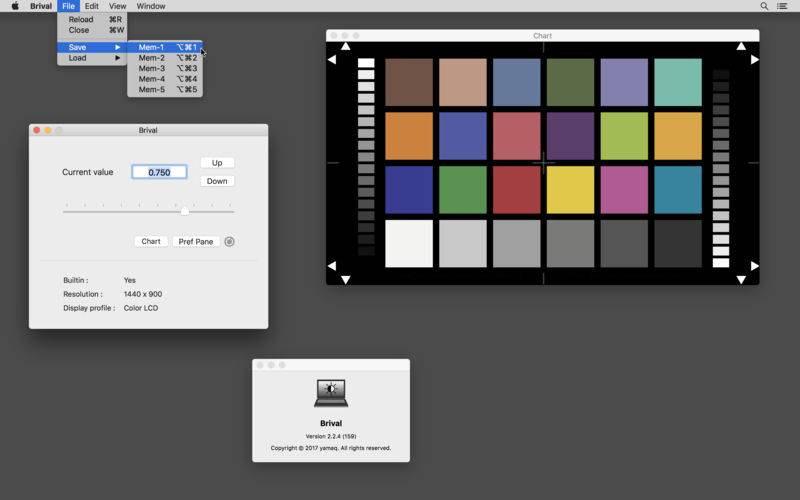The height and width of the screenshot is (500, 800).
Task: Click the copyright text in About window
Action: [x=331, y=448]
